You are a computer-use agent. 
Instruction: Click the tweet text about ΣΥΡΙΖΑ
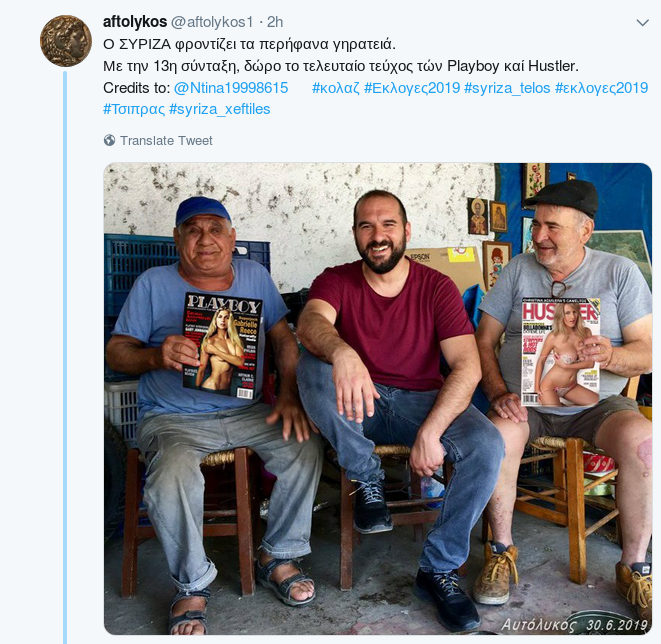(x=250, y=44)
